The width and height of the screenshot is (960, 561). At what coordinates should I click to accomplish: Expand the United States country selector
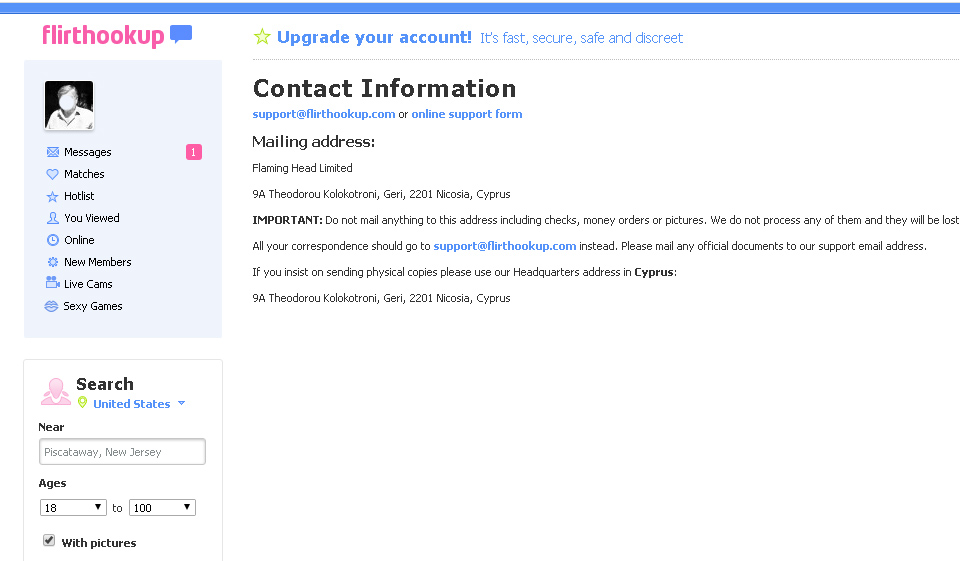point(181,404)
